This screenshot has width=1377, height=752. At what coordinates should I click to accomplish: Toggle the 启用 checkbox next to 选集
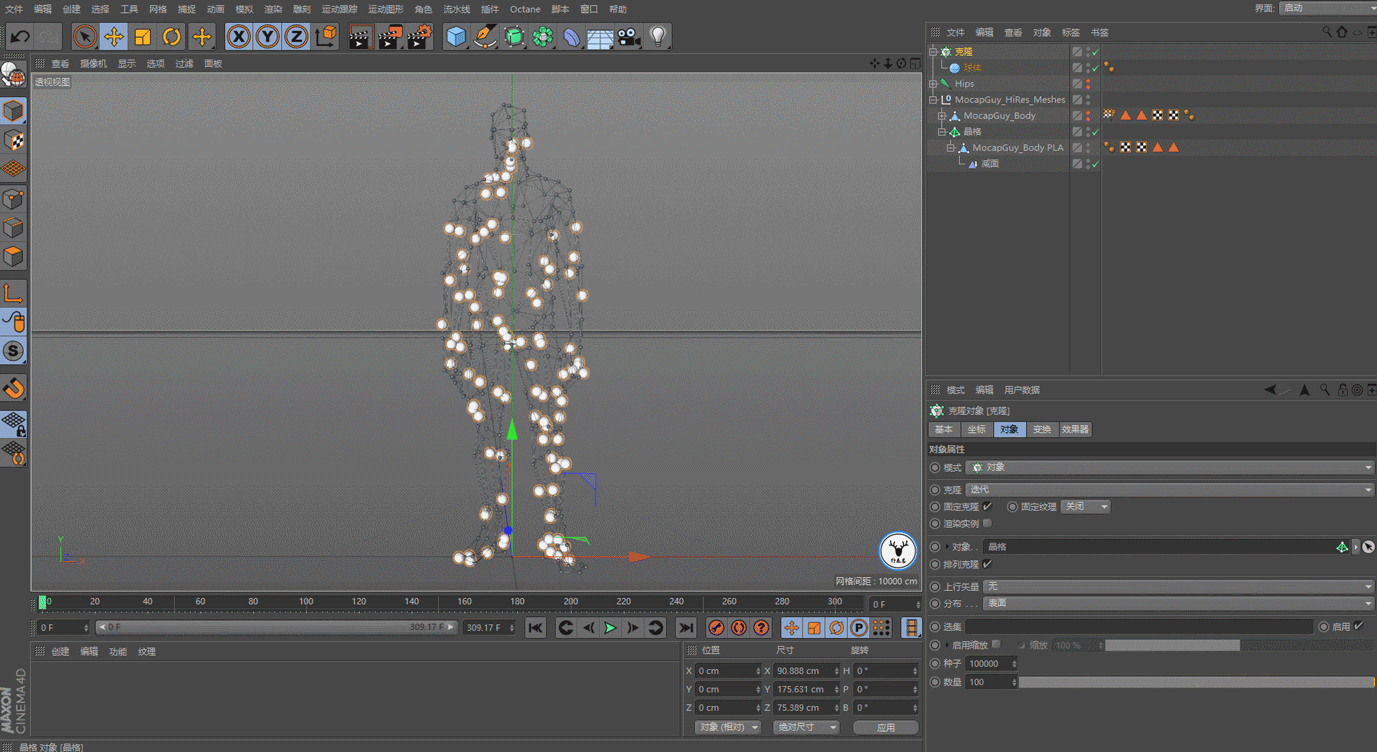pyautogui.click(x=1358, y=627)
